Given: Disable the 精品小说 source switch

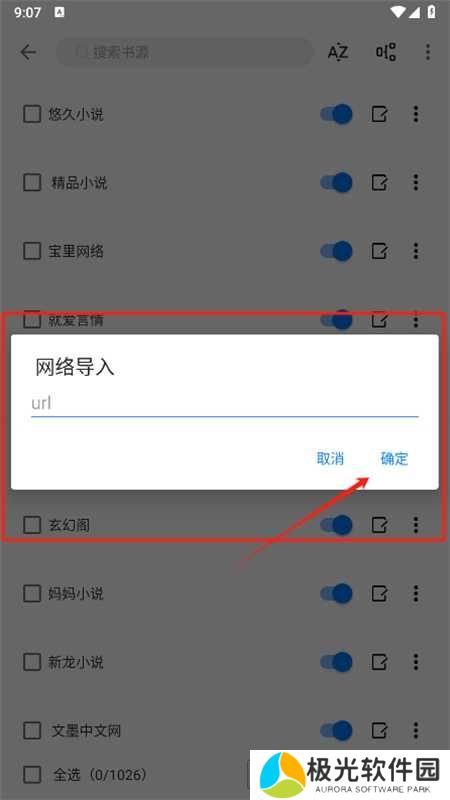Looking at the screenshot, I should tap(336, 183).
